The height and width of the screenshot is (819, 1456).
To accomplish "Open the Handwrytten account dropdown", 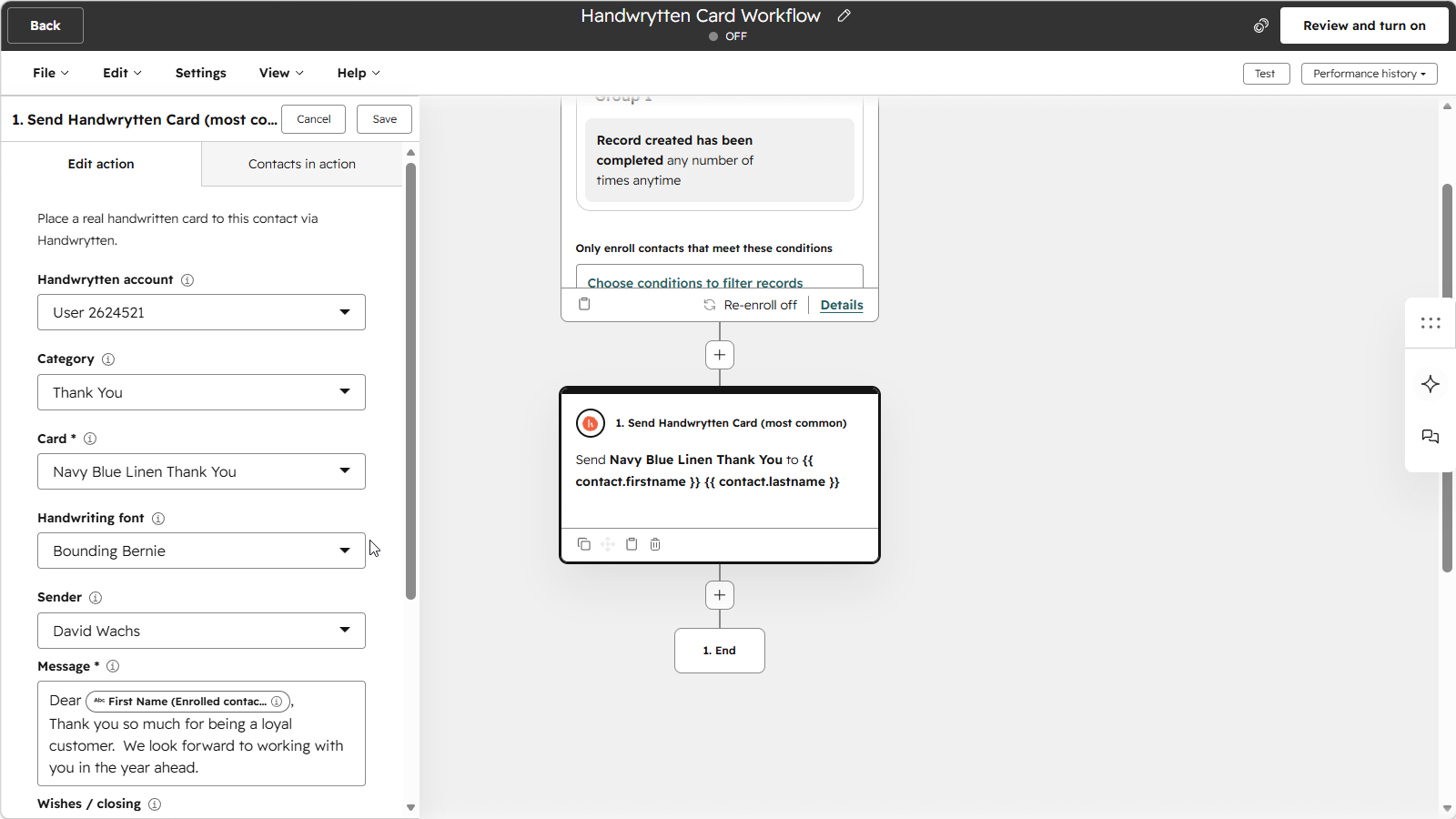I will click(201, 312).
